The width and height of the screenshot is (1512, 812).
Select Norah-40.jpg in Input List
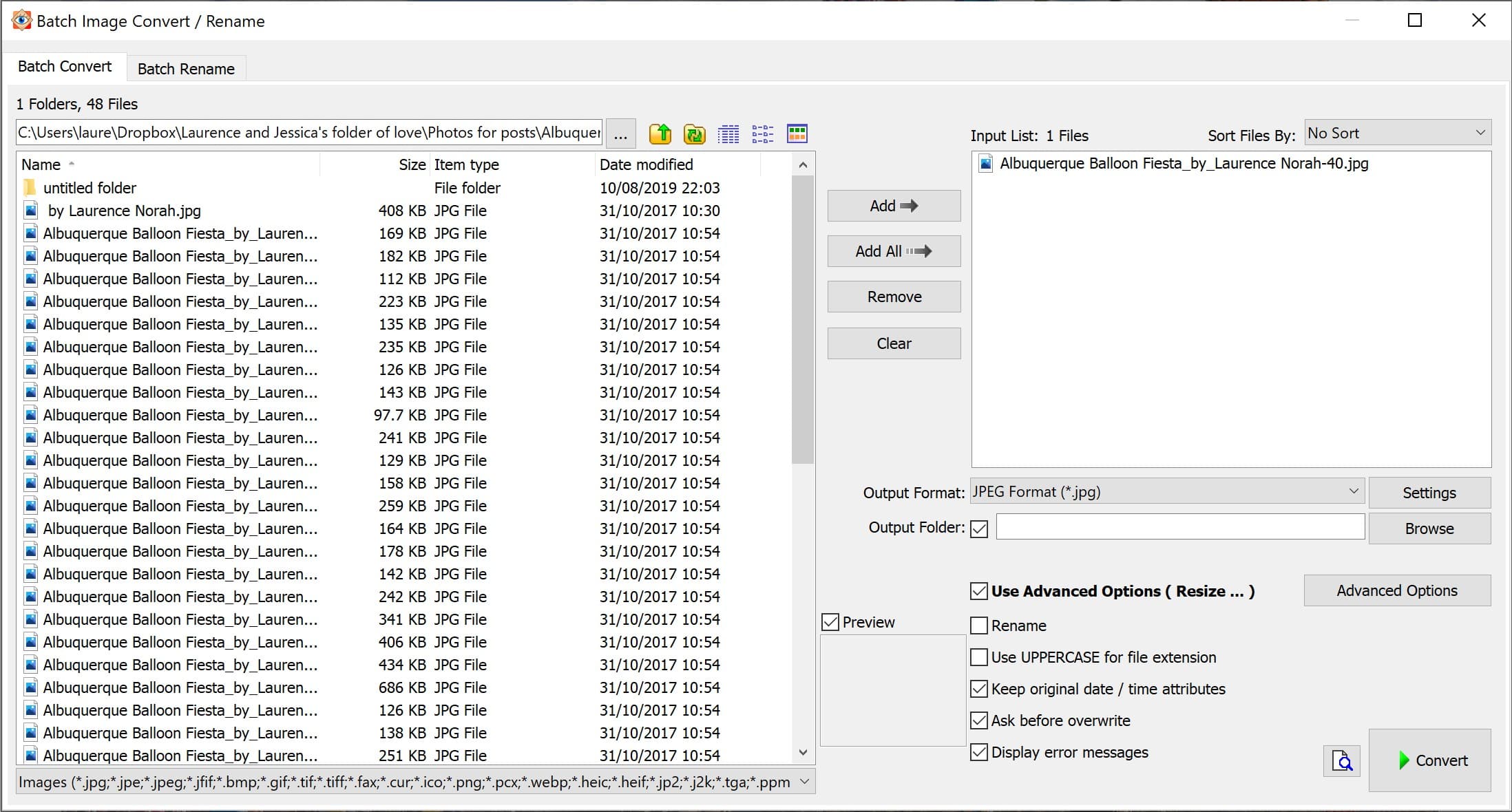[1183, 164]
